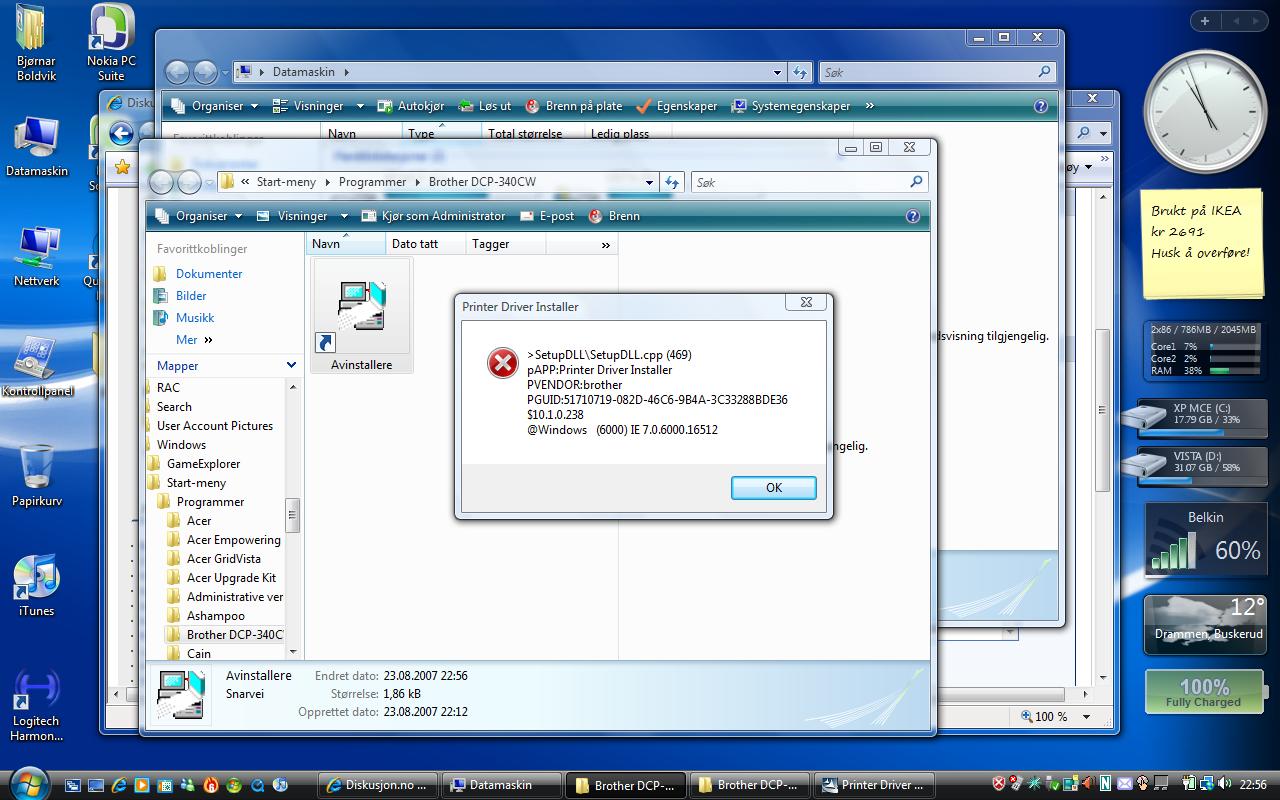The image size is (1280, 800).
Task: Open iTunes desktop icon
Action: tap(36, 585)
